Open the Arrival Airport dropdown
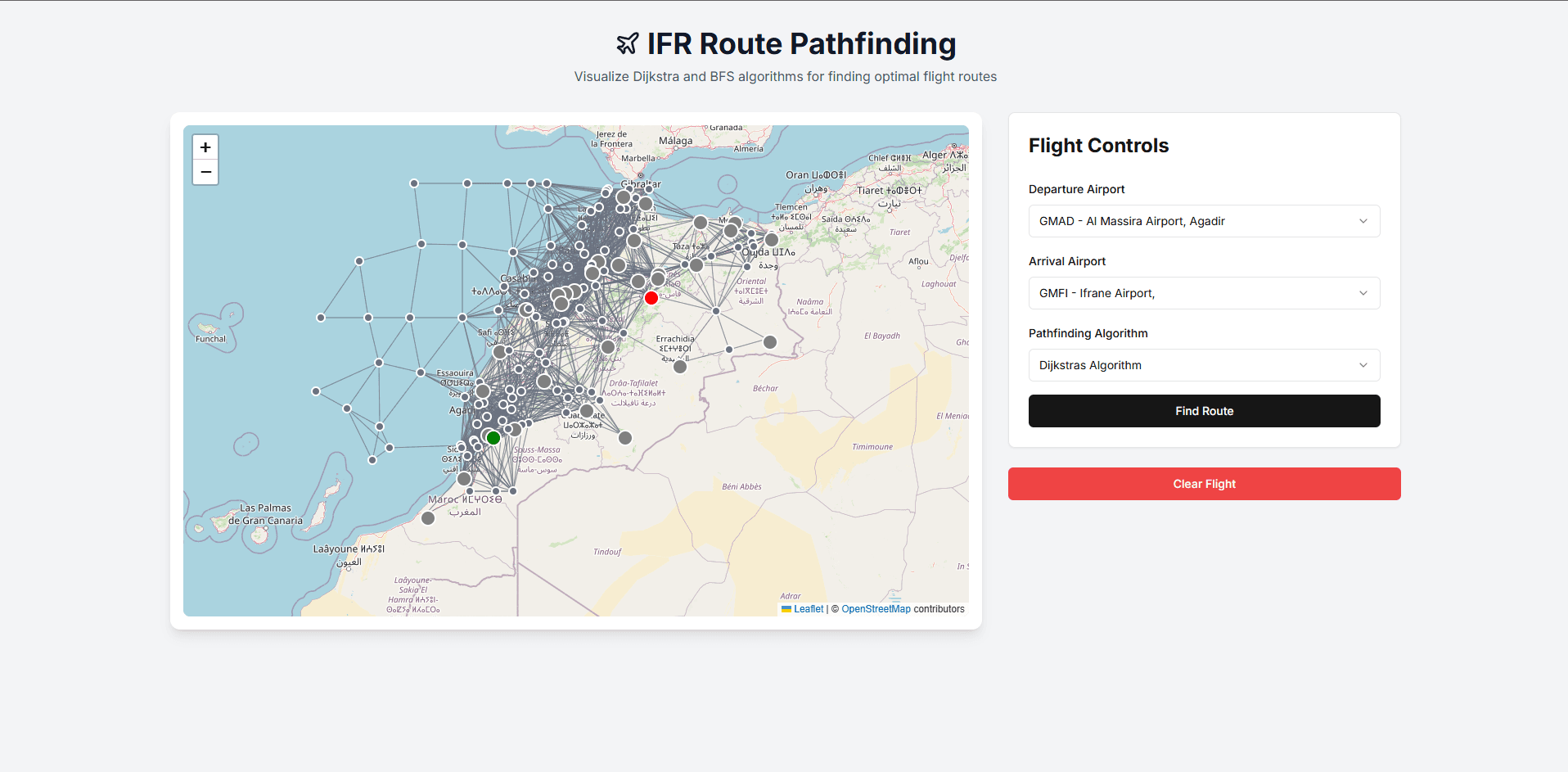Screen dimensions: 1568x772 [x=1204, y=293]
